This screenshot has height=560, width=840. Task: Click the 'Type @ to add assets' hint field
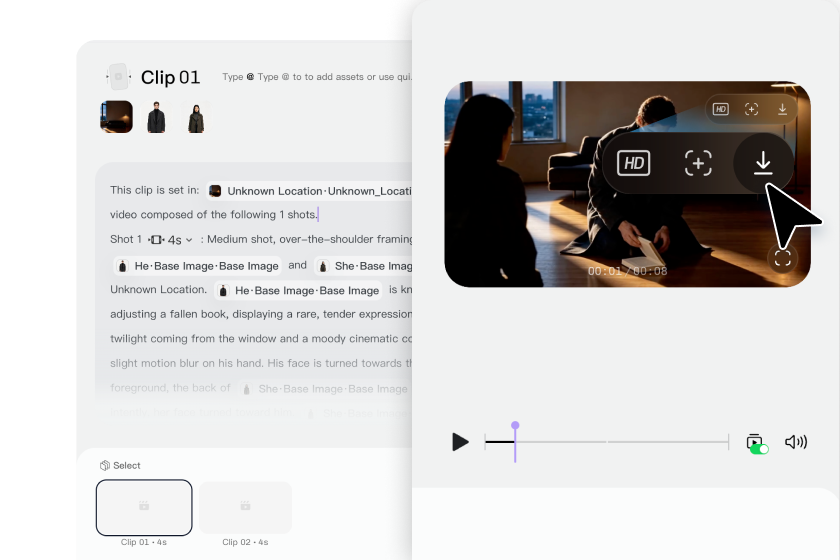click(317, 77)
